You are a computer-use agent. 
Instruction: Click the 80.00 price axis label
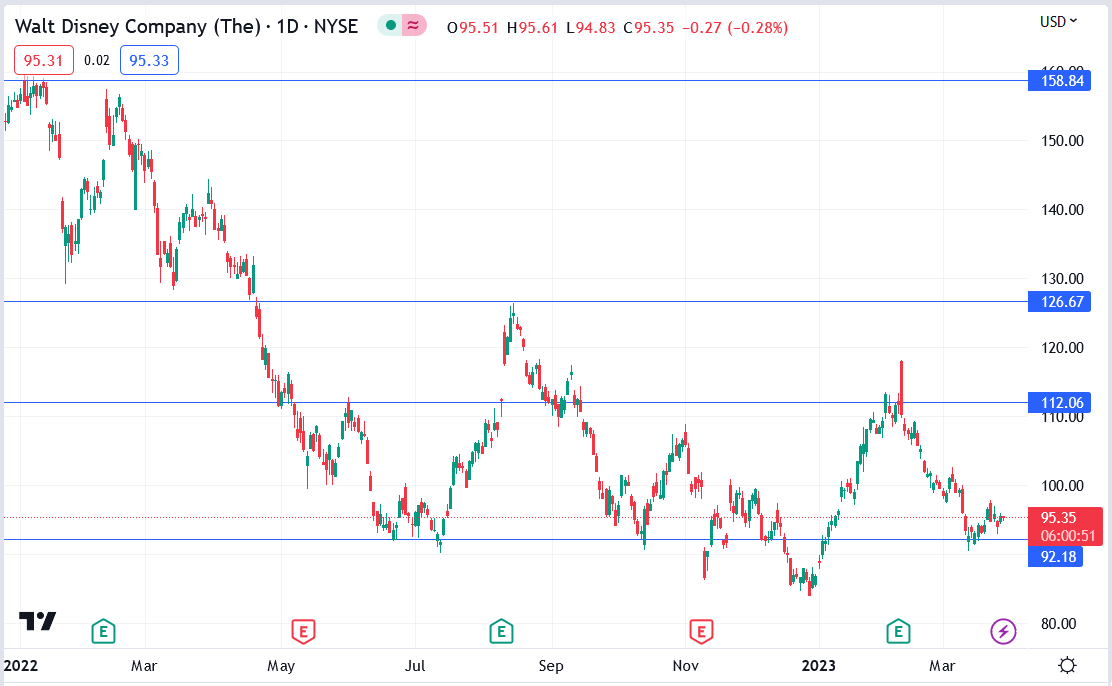coord(1058,624)
